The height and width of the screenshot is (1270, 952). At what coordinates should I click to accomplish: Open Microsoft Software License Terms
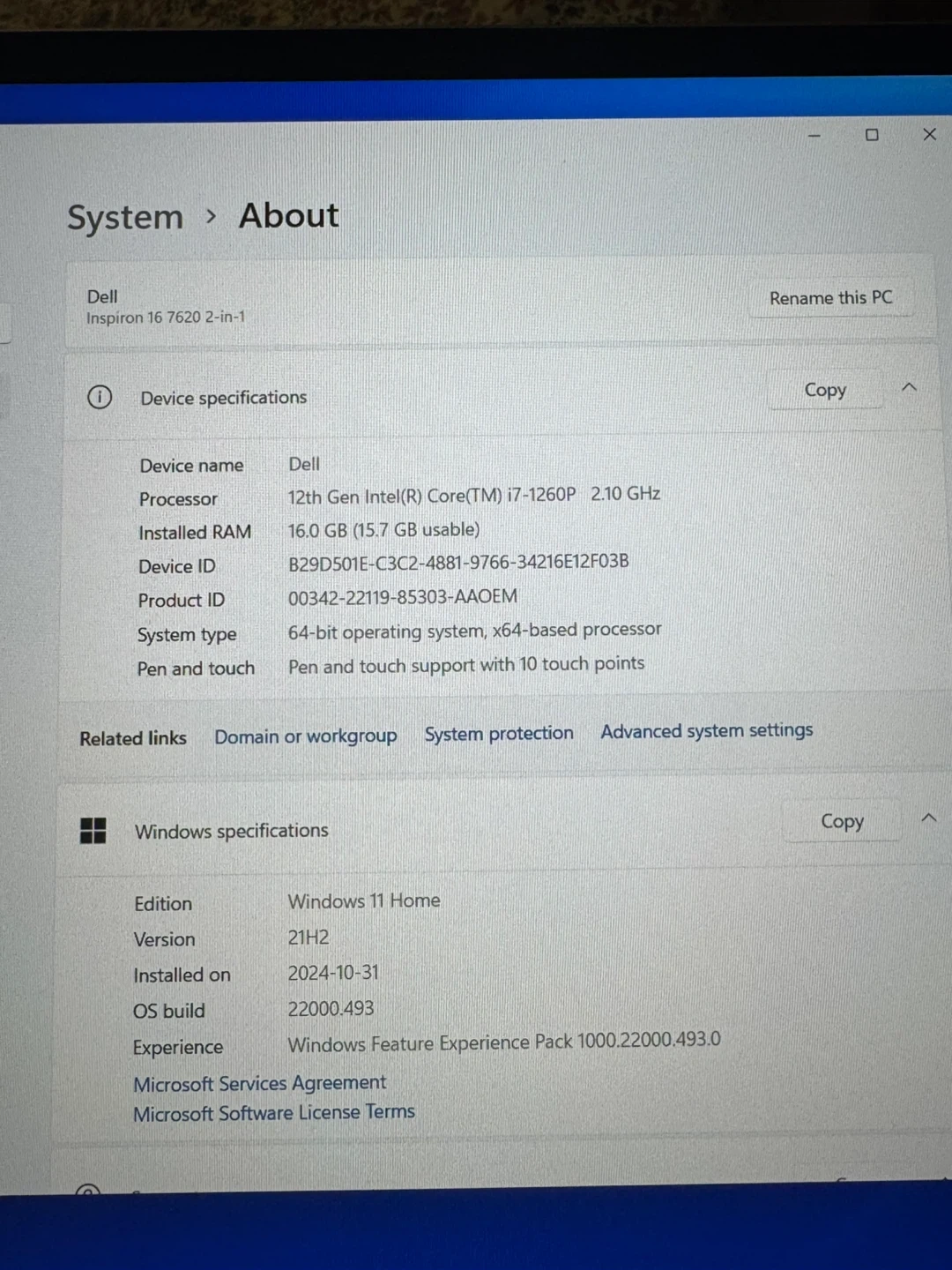(x=274, y=1113)
